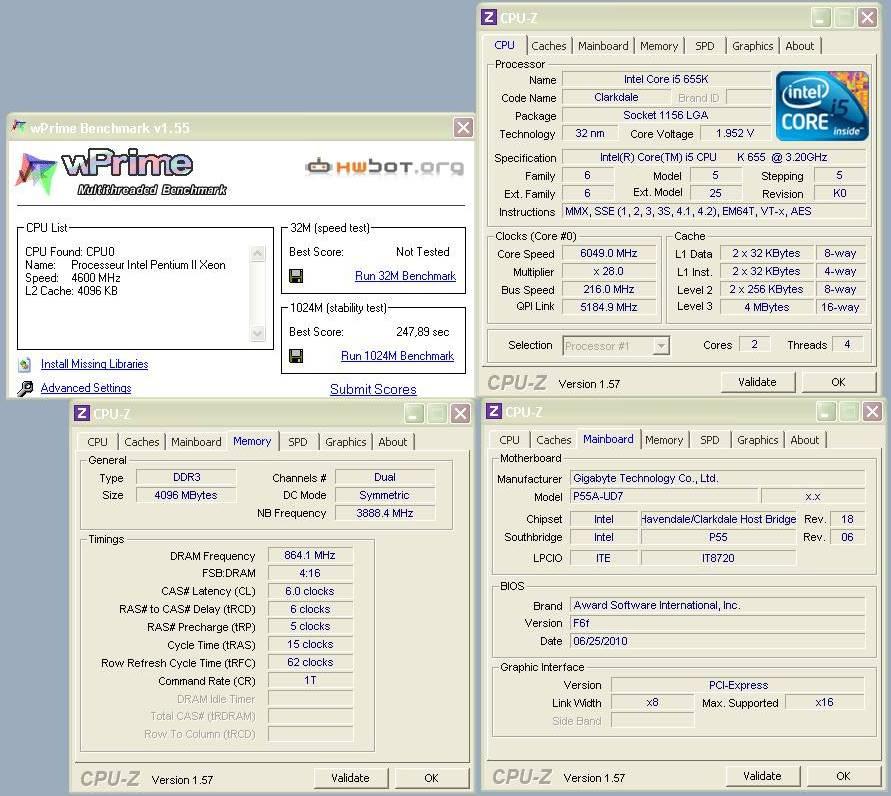
Task: Minimize the top CPU-Z processor window
Action: [x=820, y=18]
